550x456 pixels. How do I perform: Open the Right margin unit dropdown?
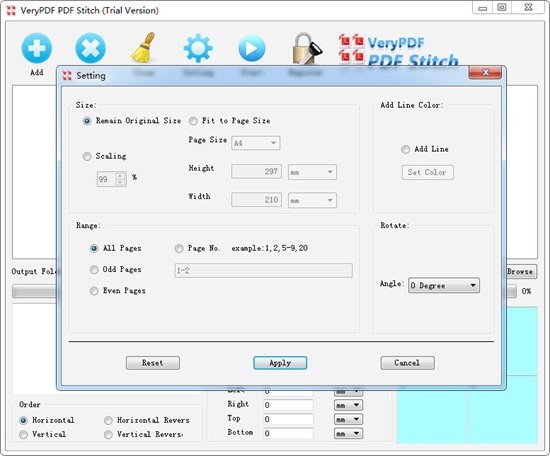pos(348,405)
